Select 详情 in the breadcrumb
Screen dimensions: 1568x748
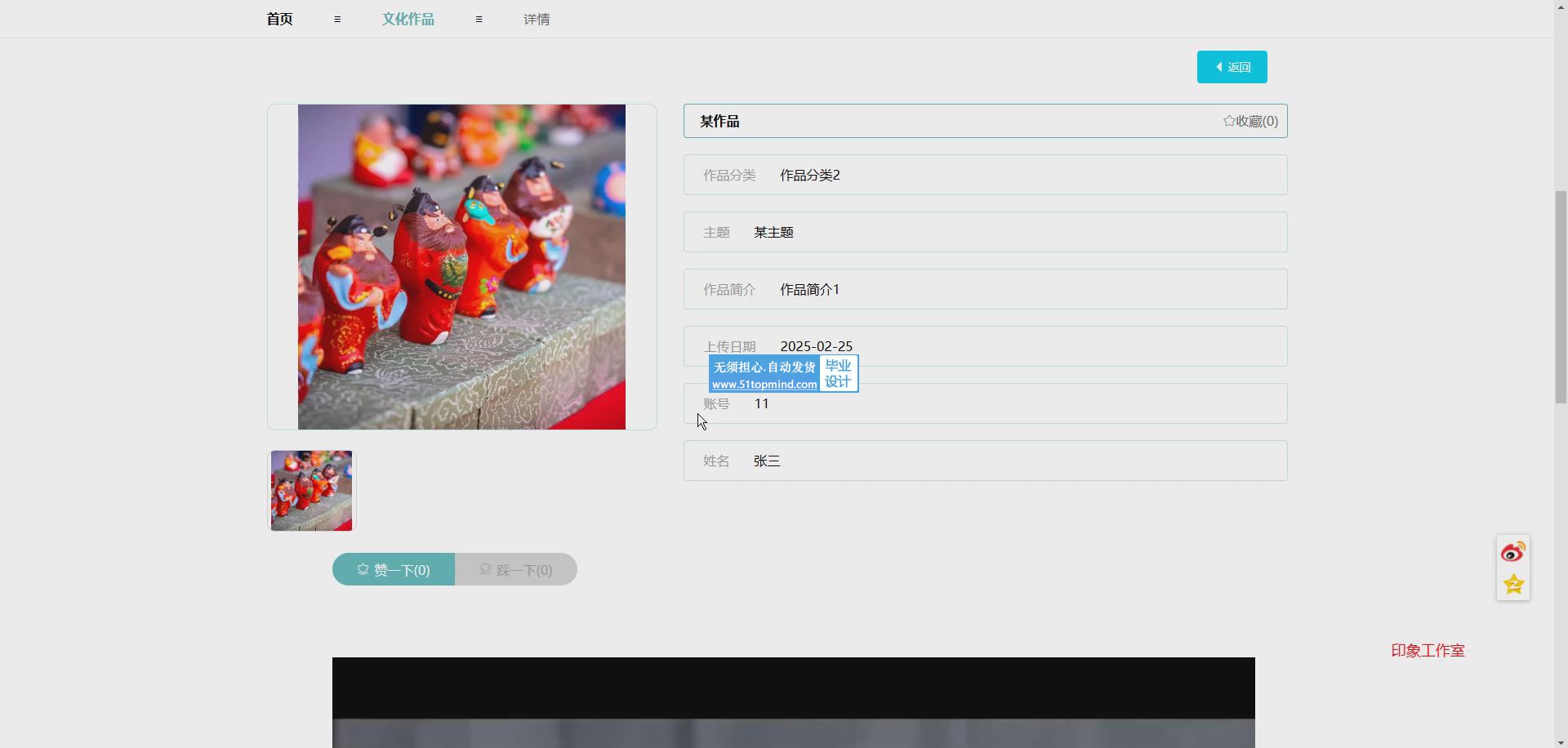pyautogui.click(x=537, y=20)
